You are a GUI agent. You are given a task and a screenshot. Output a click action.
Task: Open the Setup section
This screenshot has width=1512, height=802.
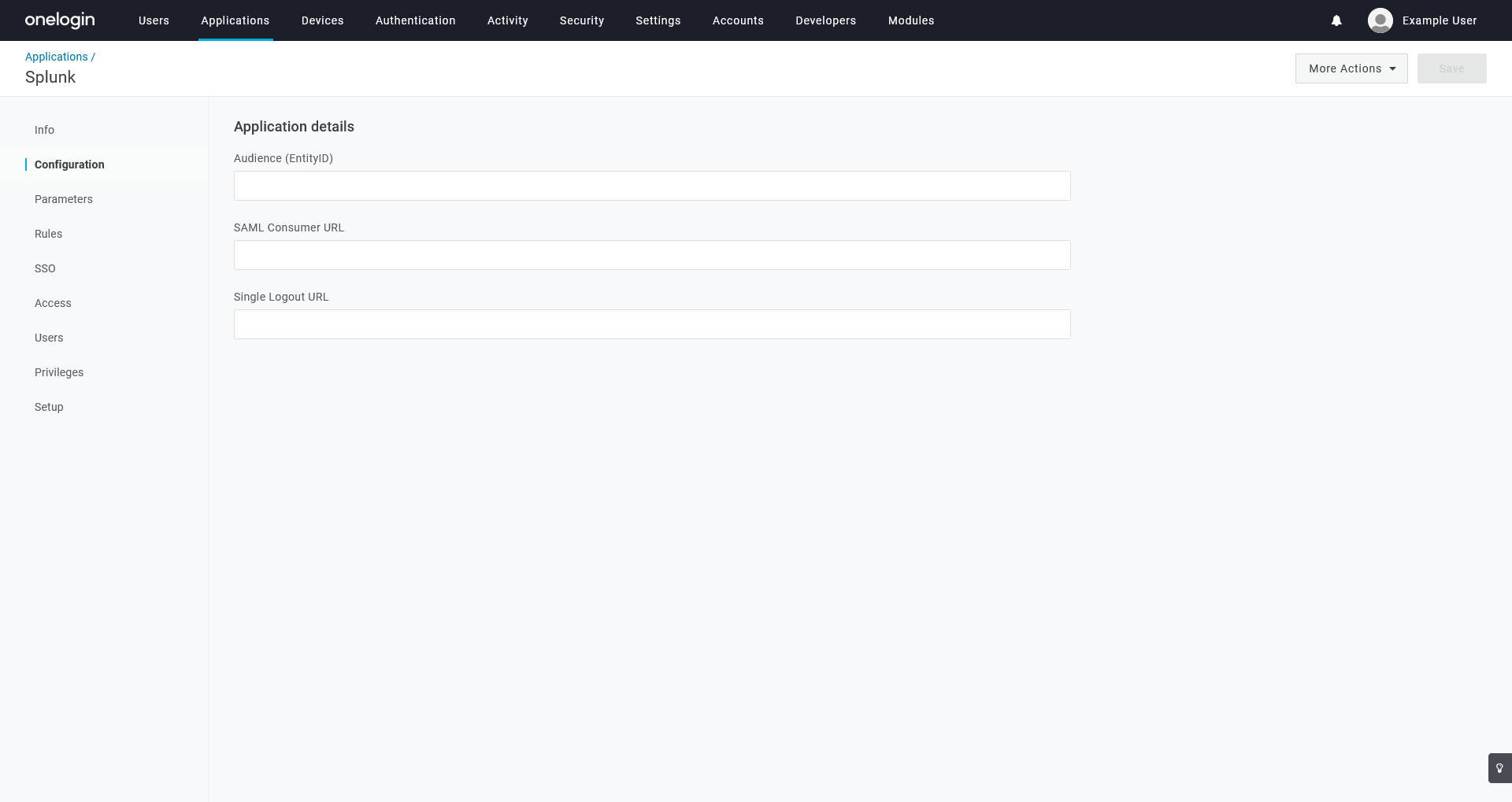coord(49,407)
